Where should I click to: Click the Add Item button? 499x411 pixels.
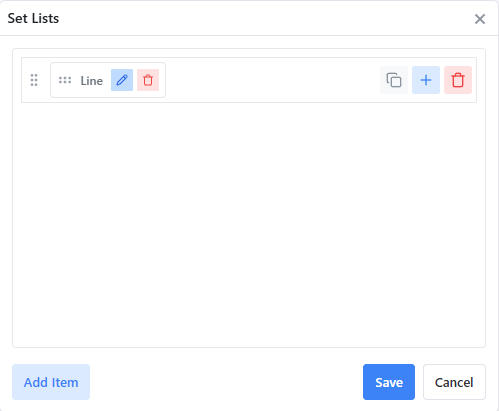tap(51, 382)
